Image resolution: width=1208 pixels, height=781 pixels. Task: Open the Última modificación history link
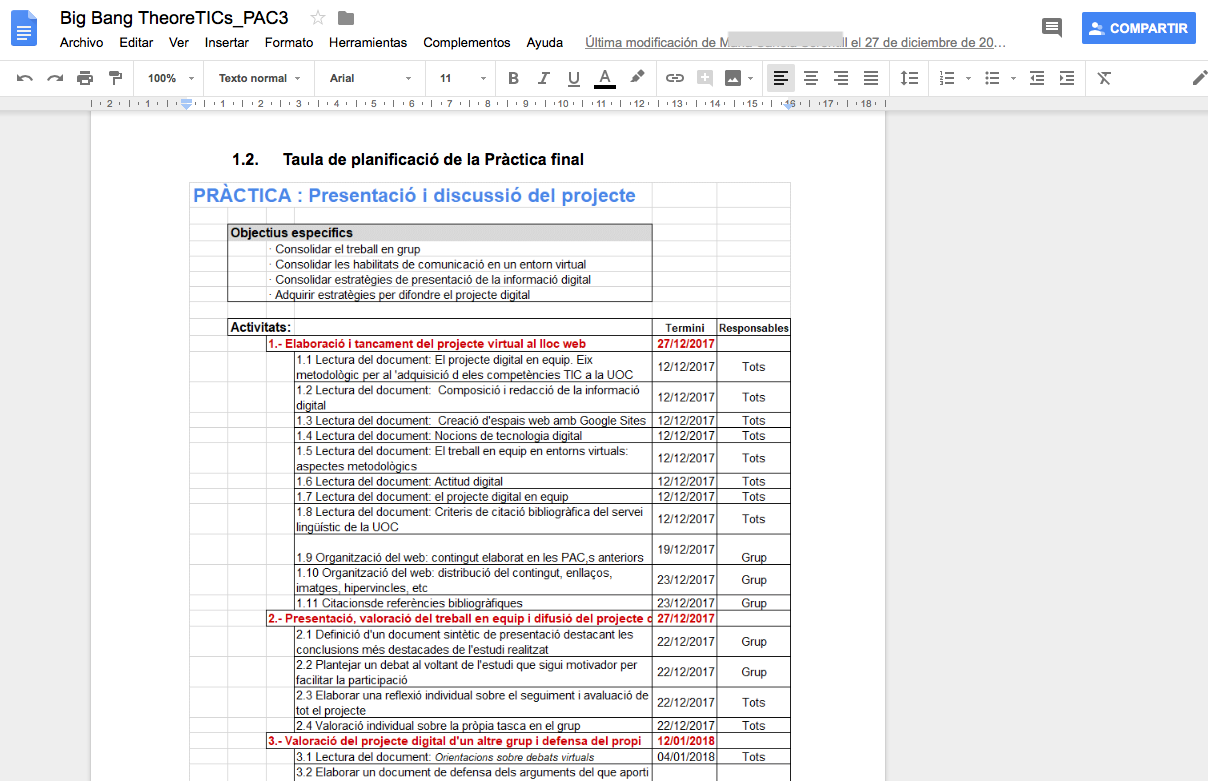point(795,43)
